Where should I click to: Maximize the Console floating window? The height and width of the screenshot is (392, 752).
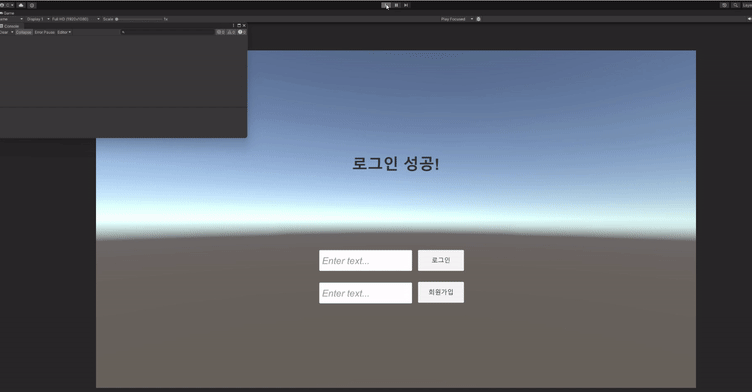(x=239, y=25)
